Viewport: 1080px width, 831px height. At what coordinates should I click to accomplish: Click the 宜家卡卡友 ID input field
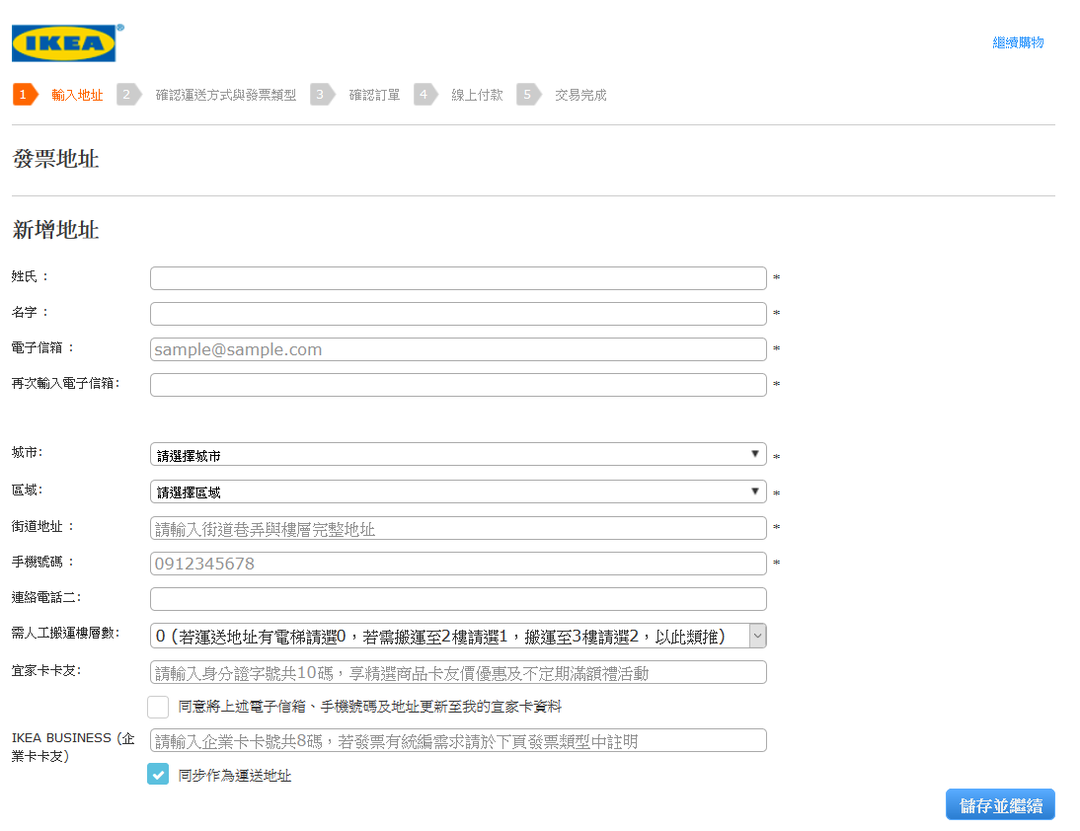coord(458,673)
